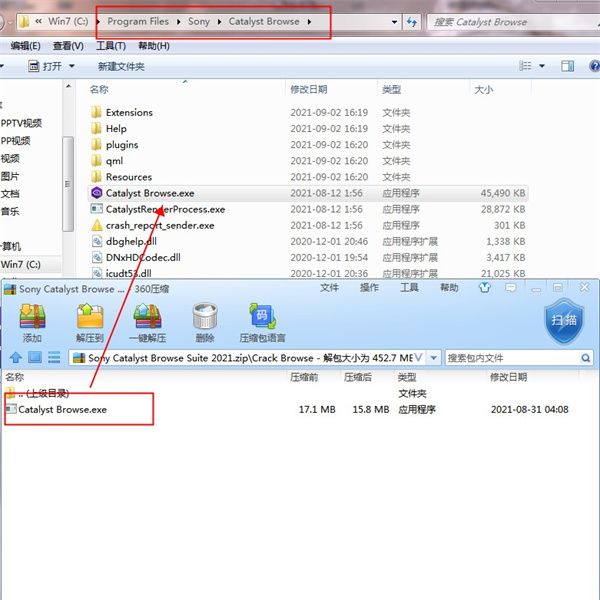The height and width of the screenshot is (600, 600).
Task: Sort by 压缩前 column in 360压缩
Action: 304,377
